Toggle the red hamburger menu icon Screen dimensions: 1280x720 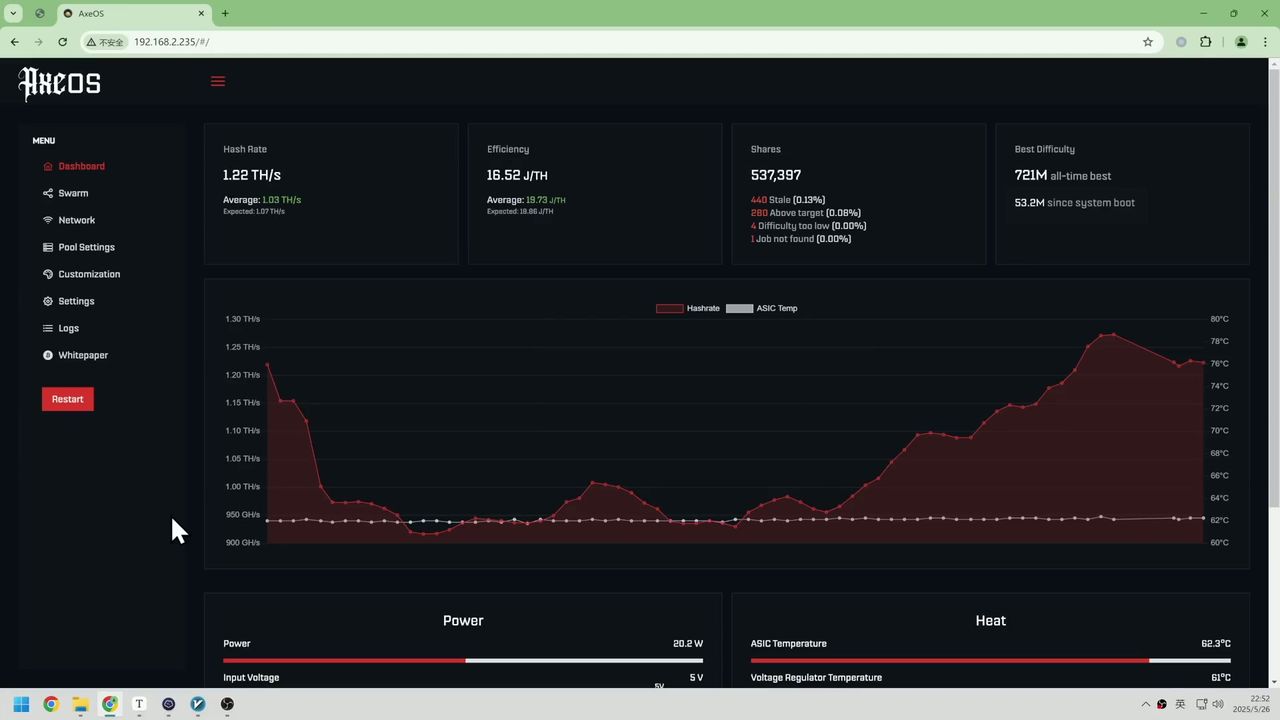218,81
